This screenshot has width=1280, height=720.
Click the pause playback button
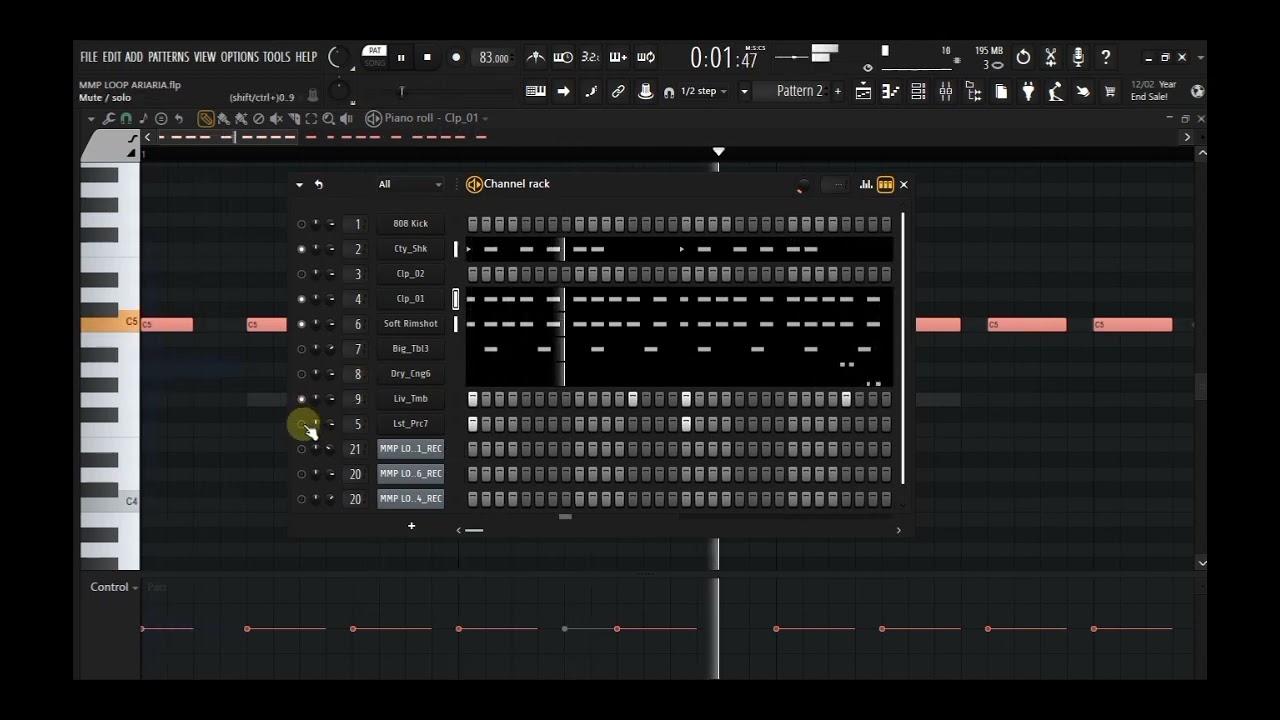pos(401,57)
